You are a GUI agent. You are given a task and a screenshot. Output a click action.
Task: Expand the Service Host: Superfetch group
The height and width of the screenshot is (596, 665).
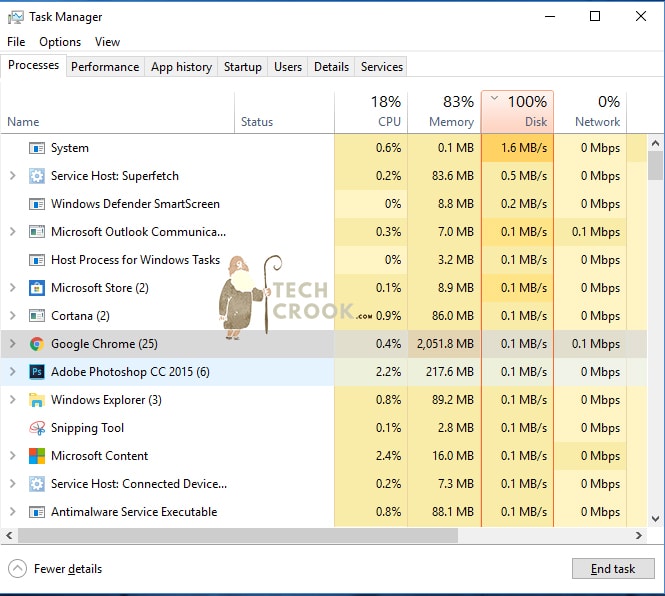13,176
